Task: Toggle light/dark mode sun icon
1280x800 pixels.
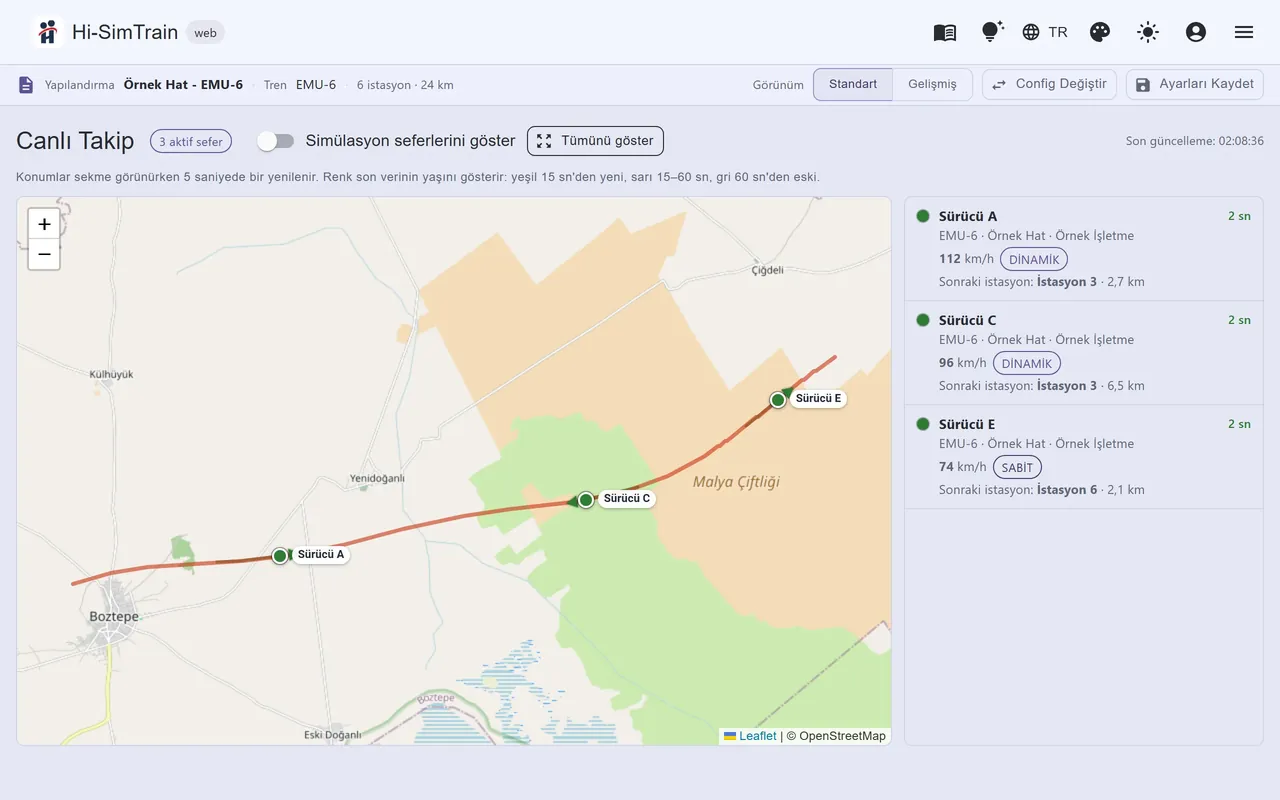Action: pyautogui.click(x=1148, y=32)
